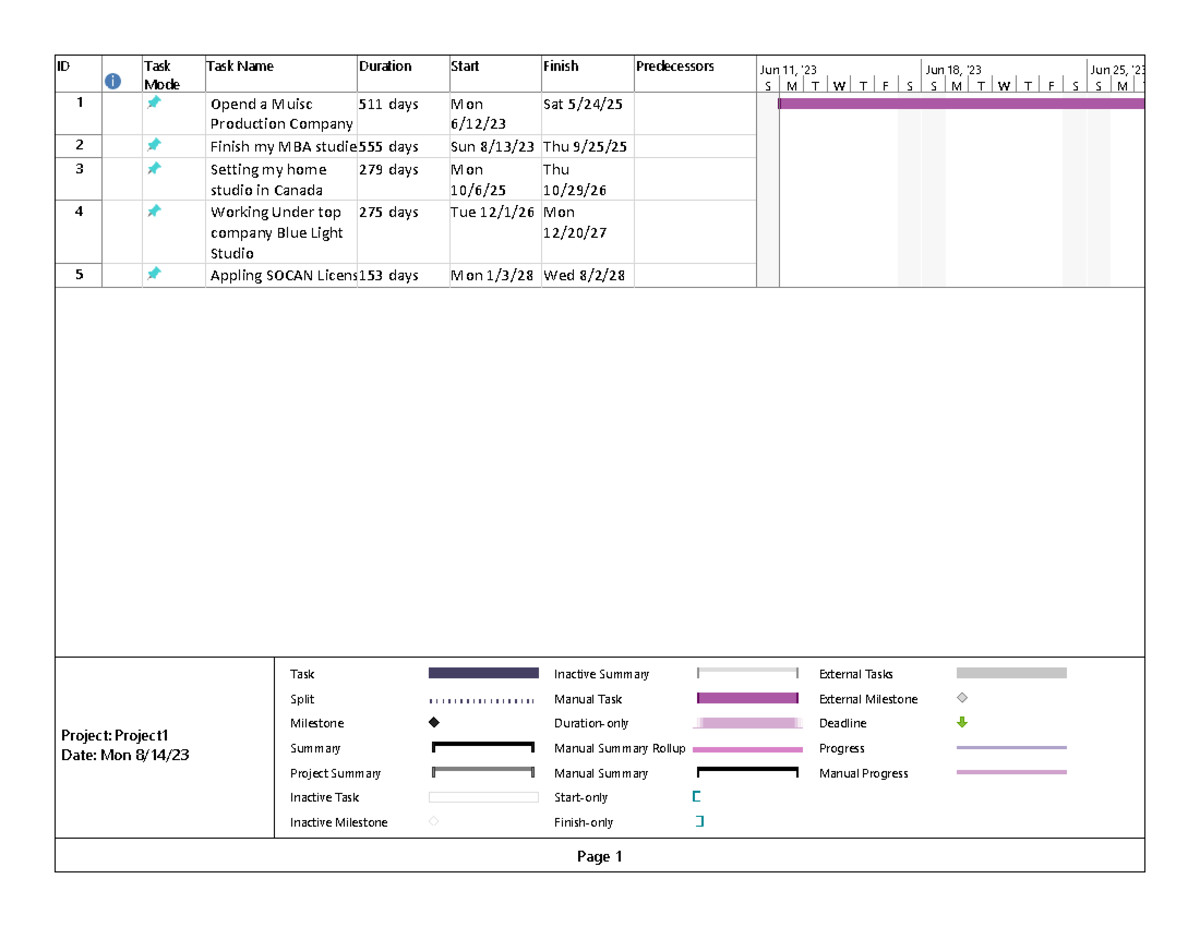This screenshot has width=1200, height=927.
Task: Select task name Finish my MBA studies
Action: pos(280,146)
